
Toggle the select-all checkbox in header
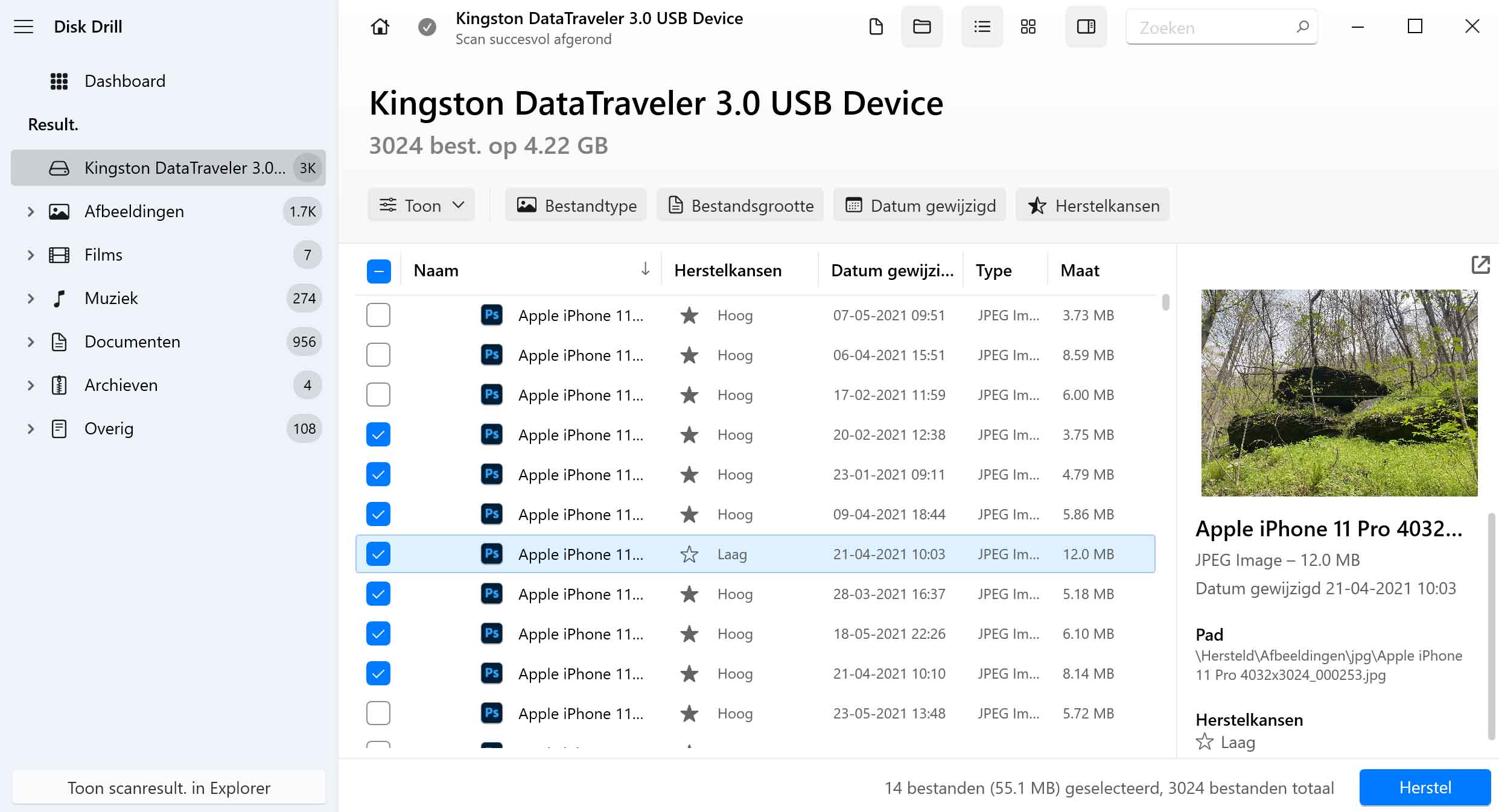(x=378, y=271)
